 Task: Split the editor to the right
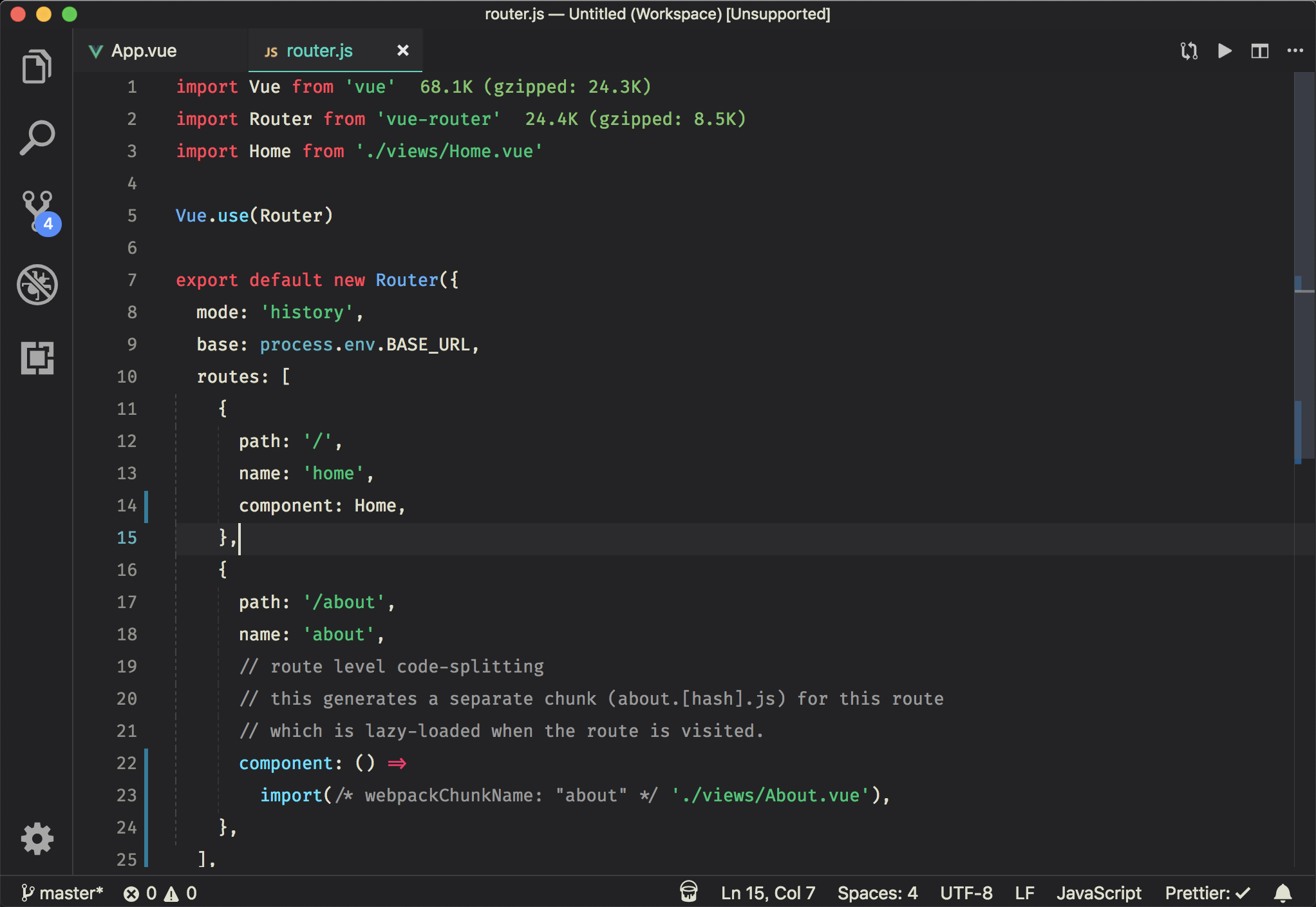(1259, 51)
